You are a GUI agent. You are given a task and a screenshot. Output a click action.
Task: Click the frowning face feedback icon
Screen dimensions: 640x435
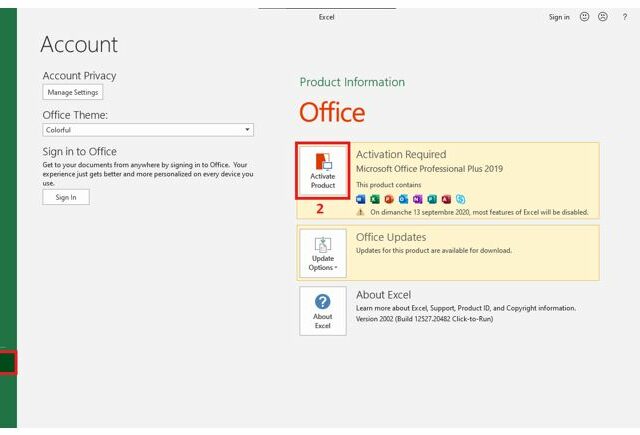[603, 17]
